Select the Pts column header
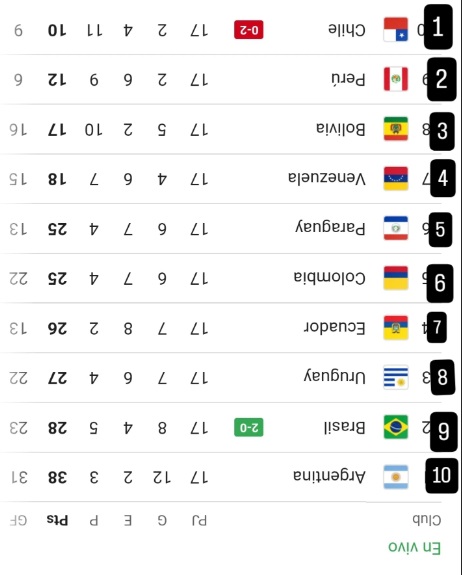 click(58, 520)
